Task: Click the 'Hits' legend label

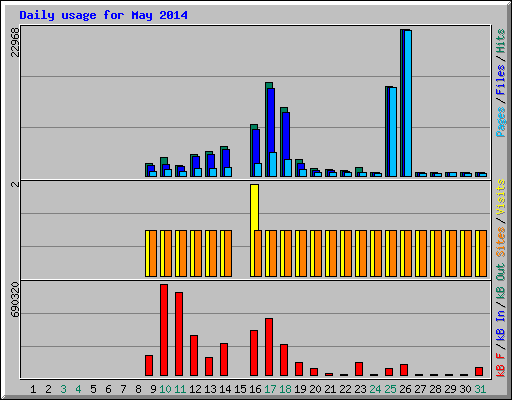Action: coord(501,41)
